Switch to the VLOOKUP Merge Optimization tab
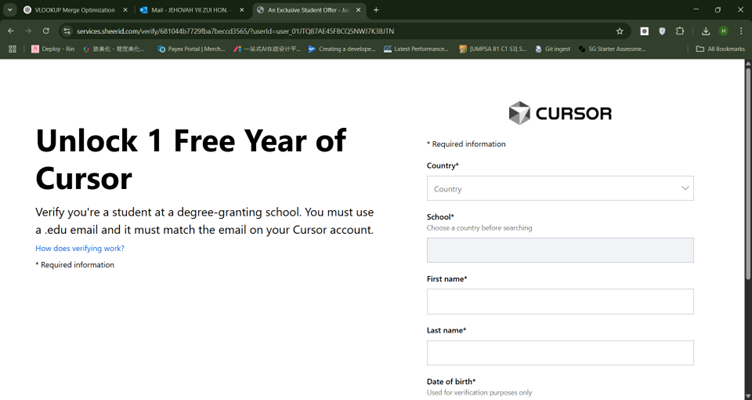The width and height of the screenshot is (752, 400). click(76, 10)
